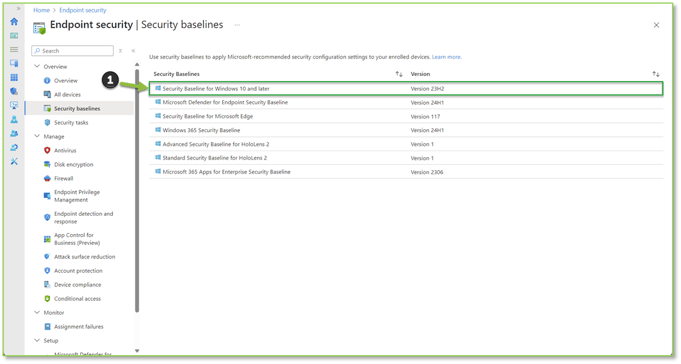This screenshot has width=681, height=364.
Task: Open Apps grid icon in left rail
Action: click(14, 77)
